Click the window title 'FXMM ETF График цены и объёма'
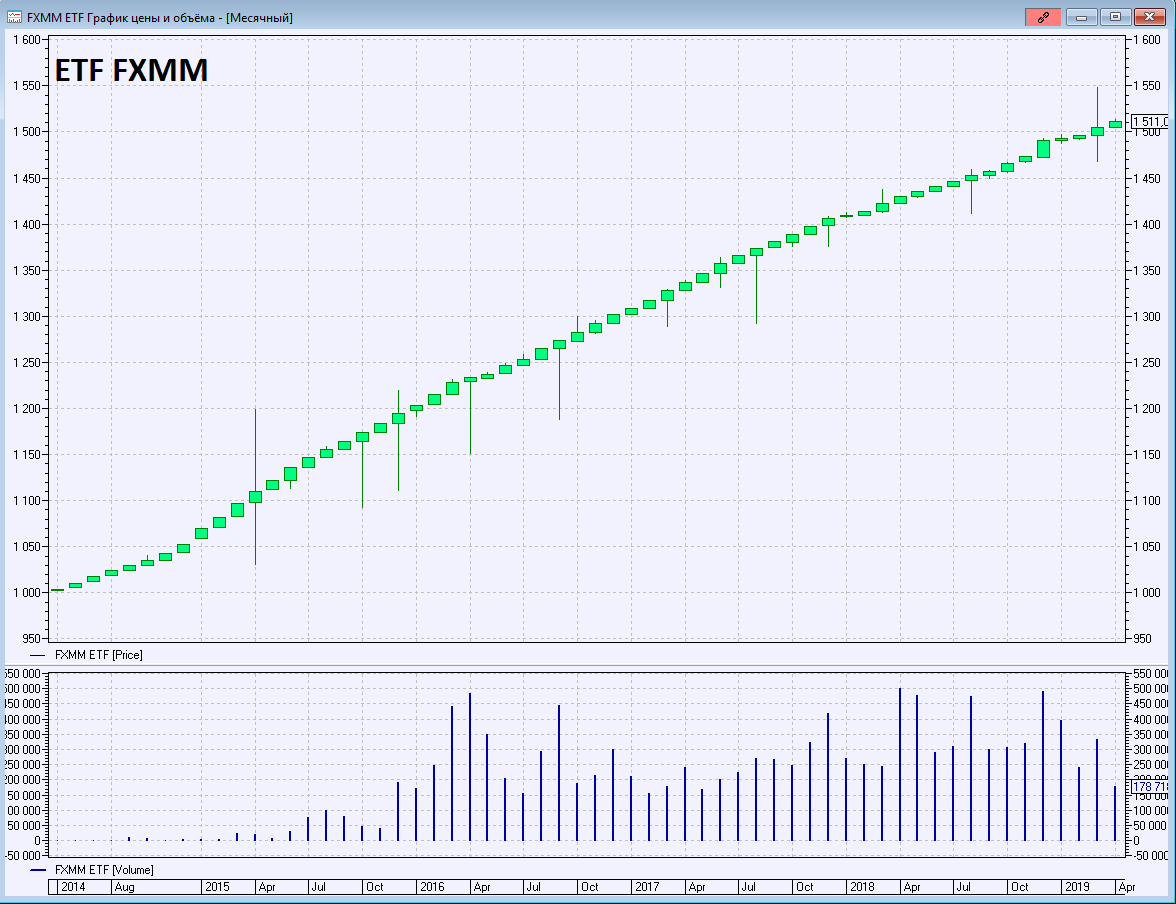The image size is (1176, 904). (x=121, y=17)
